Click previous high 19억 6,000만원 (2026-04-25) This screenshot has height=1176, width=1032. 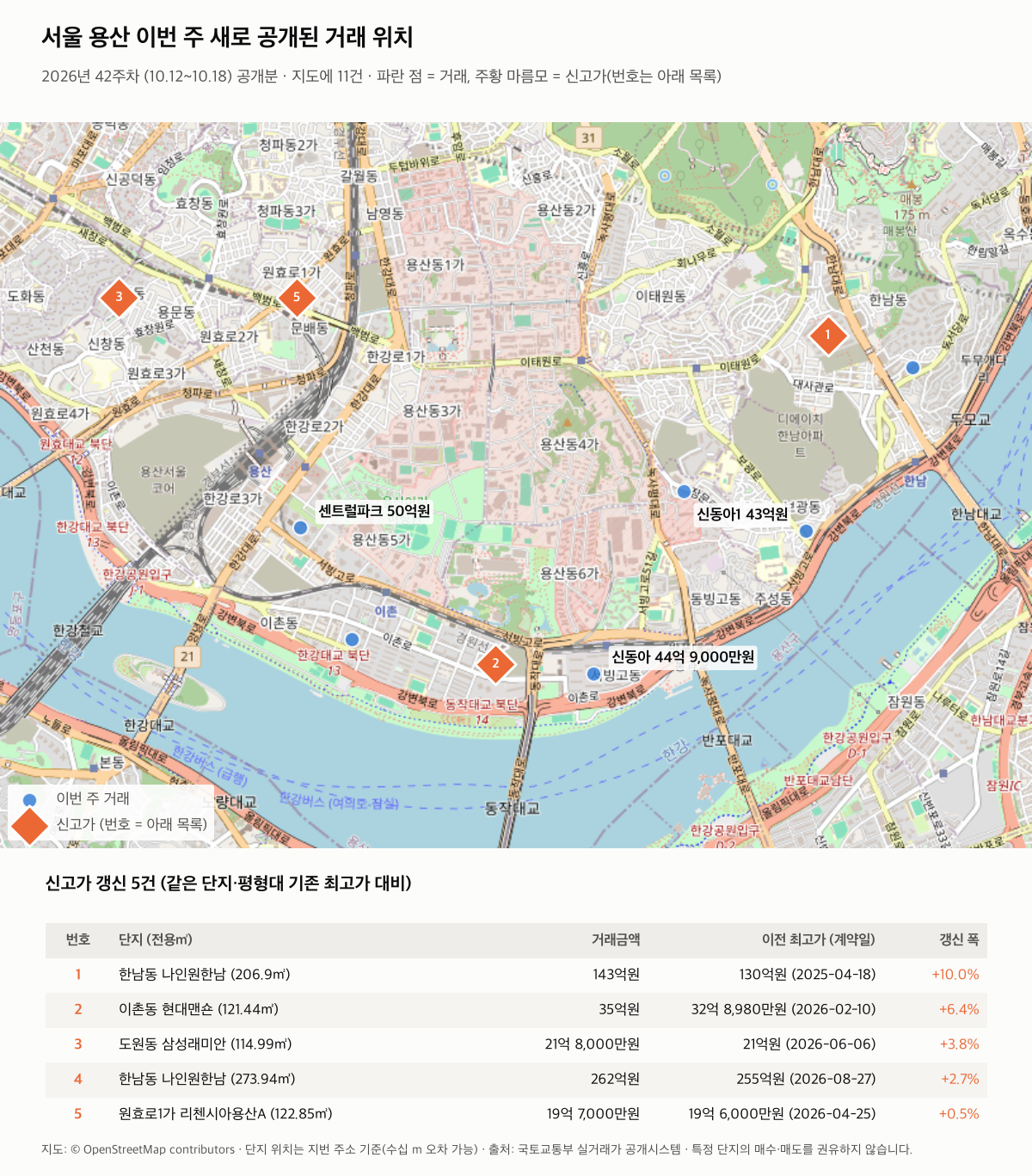click(x=782, y=1114)
